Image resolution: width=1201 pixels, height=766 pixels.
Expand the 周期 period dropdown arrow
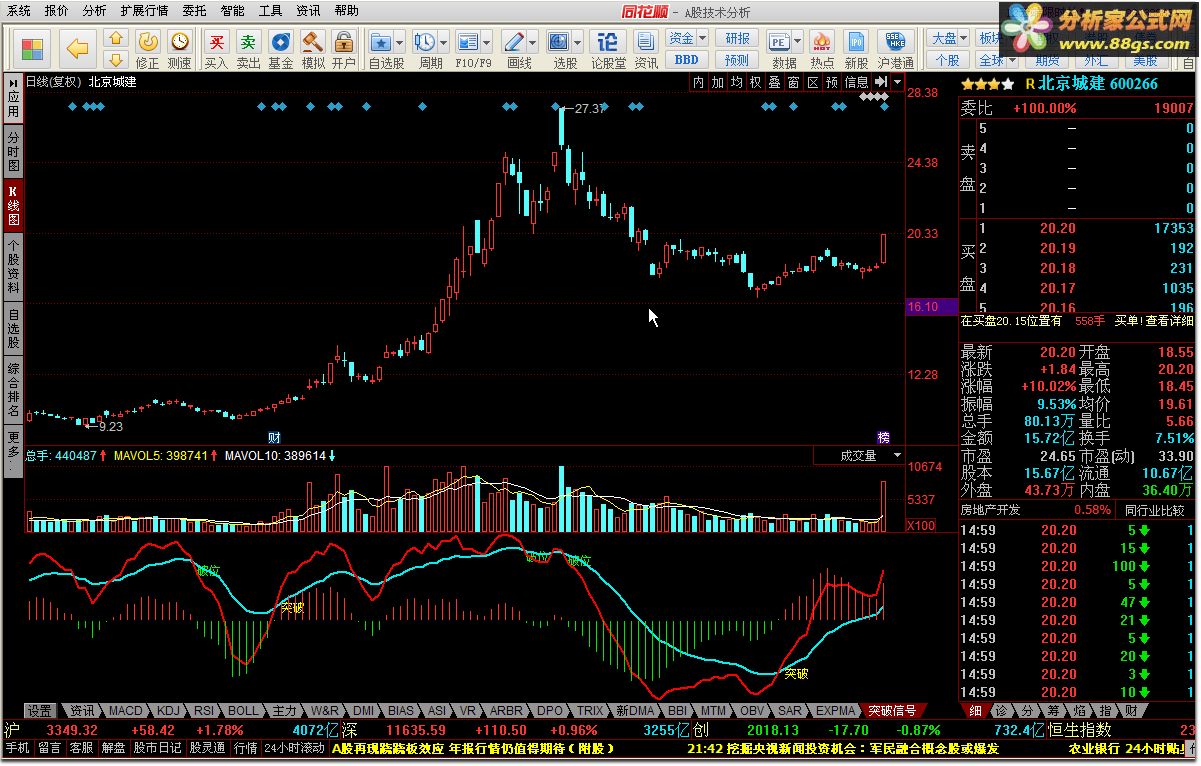[443, 43]
